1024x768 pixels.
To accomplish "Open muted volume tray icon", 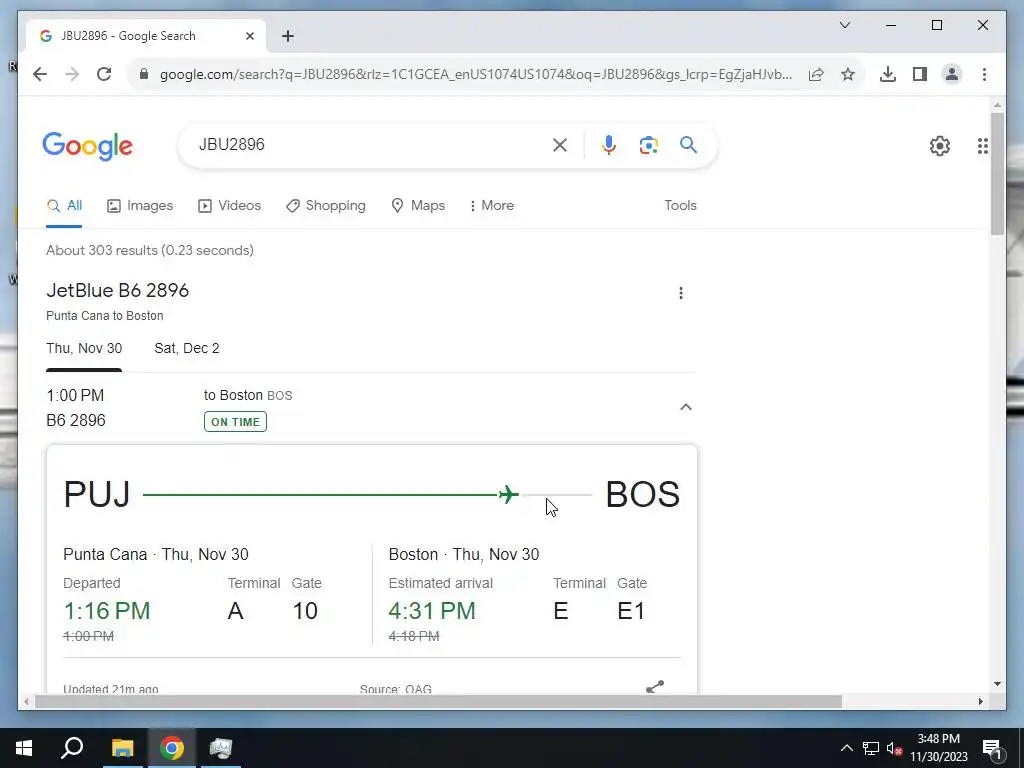I will coord(895,748).
